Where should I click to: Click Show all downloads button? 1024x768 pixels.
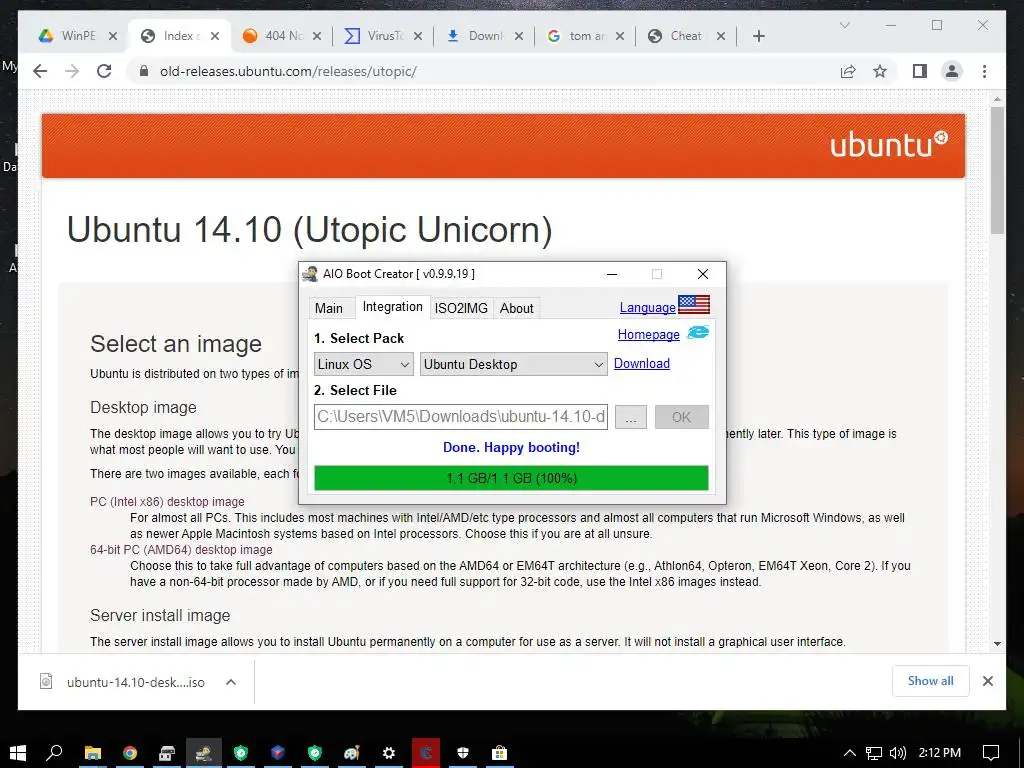931,681
